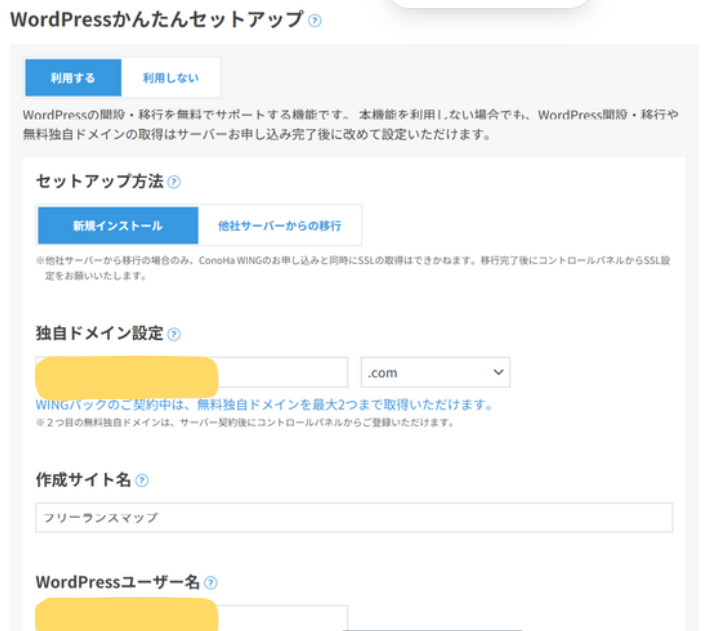Click help icon beside 独自ドメイン設定
Viewport: 718px width, 631px height.
coord(174,334)
